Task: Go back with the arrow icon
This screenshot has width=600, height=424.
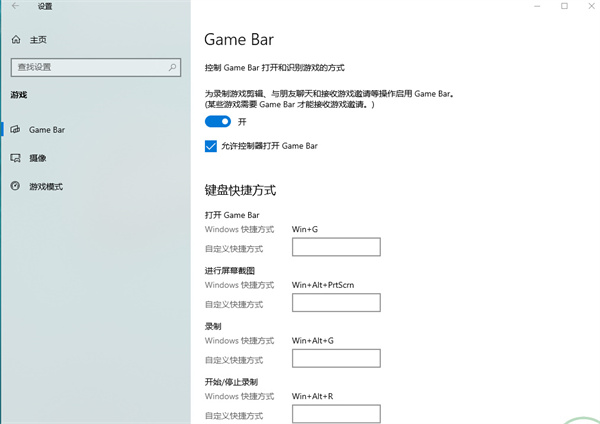Action: coord(15,6)
